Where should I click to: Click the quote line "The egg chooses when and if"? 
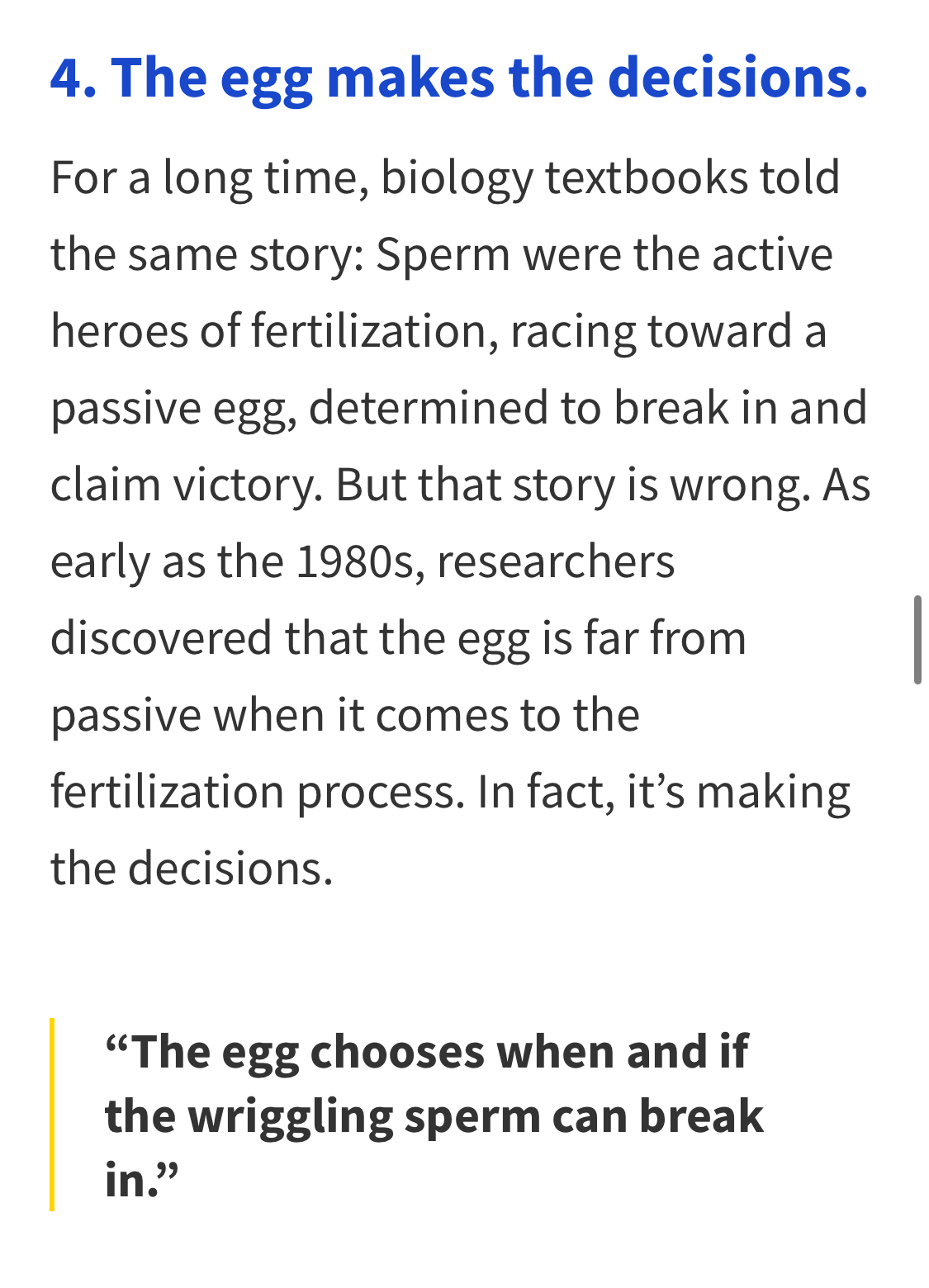tap(426, 1052)
